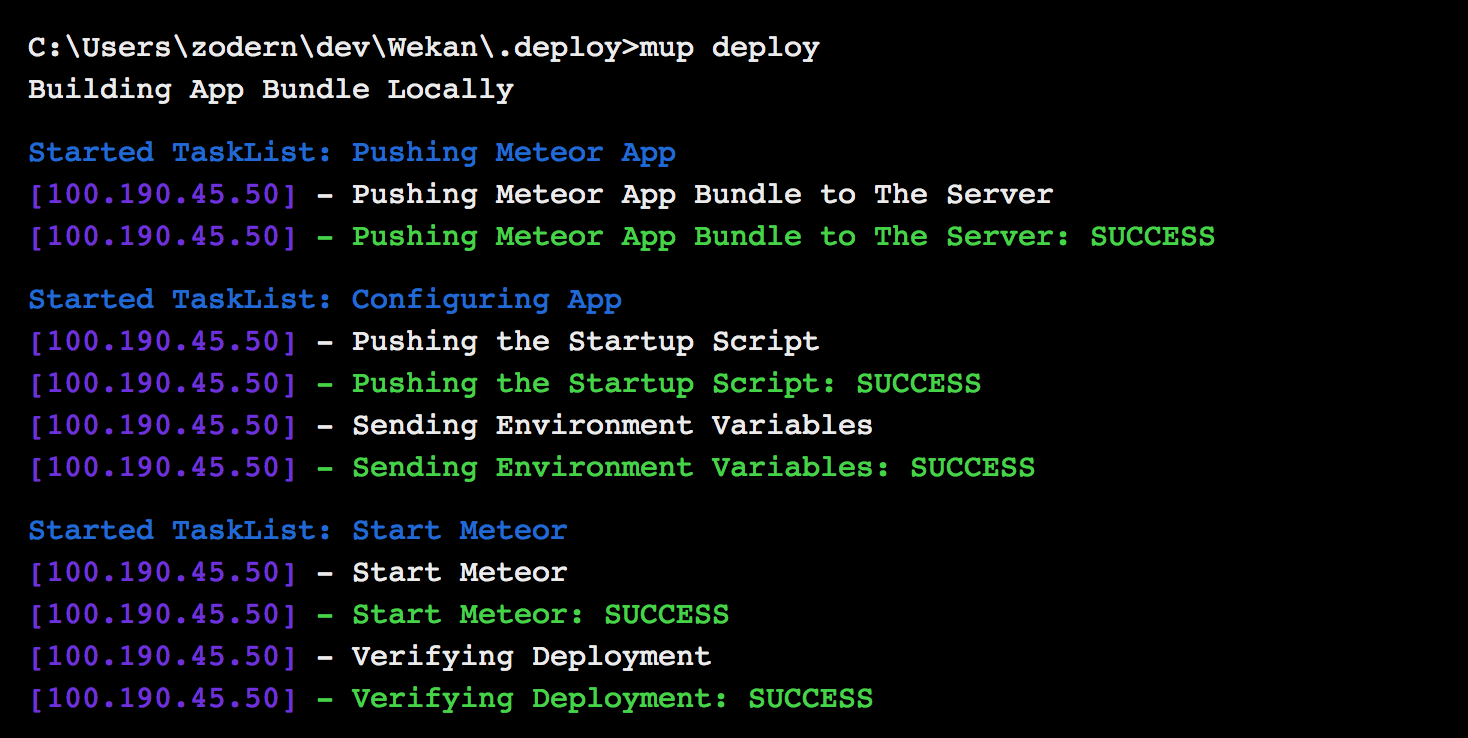Click the white 'Start Meteor' task line
The height and width of the screenshot is (738, 1468).
pos(298,572)
